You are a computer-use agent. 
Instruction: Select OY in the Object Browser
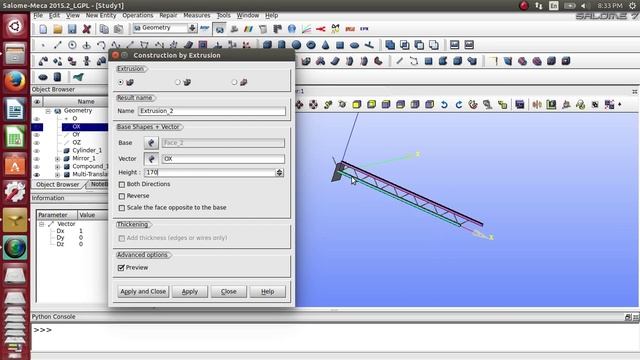pos(76,135)
